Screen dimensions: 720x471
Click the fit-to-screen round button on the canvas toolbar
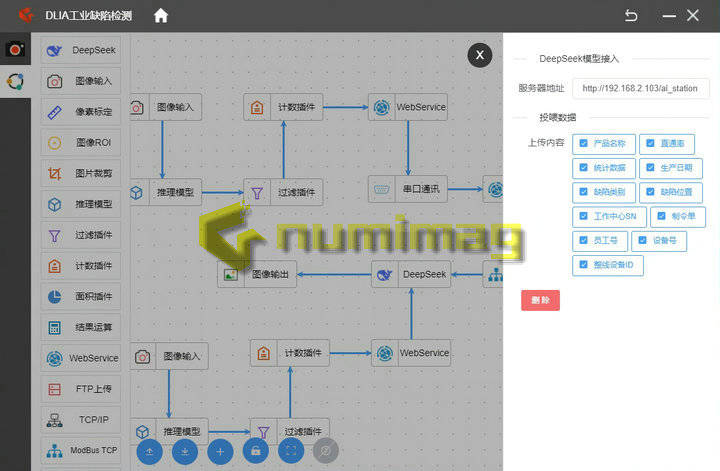(291, 450)
